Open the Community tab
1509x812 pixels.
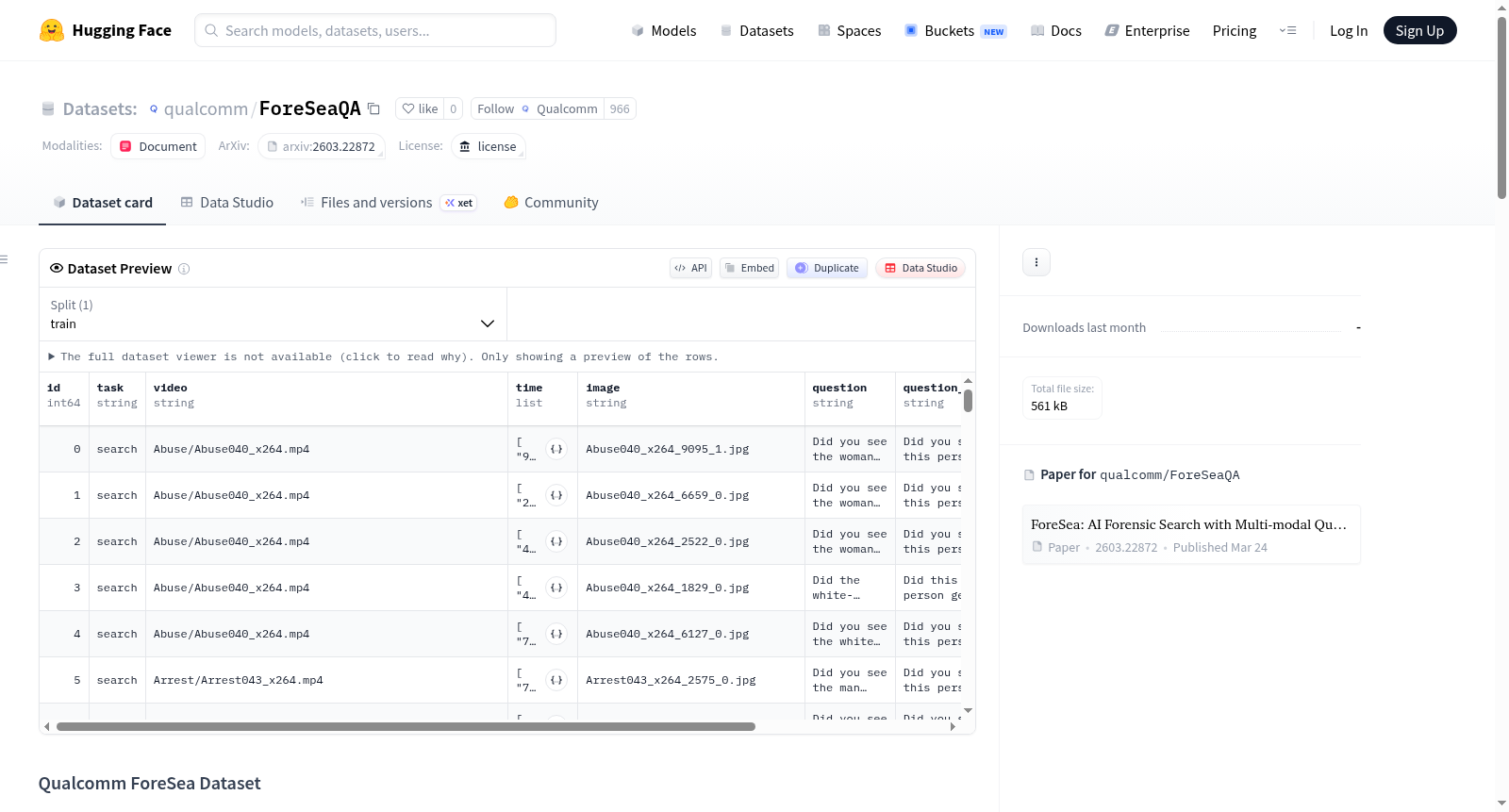(x=552, y=203)
